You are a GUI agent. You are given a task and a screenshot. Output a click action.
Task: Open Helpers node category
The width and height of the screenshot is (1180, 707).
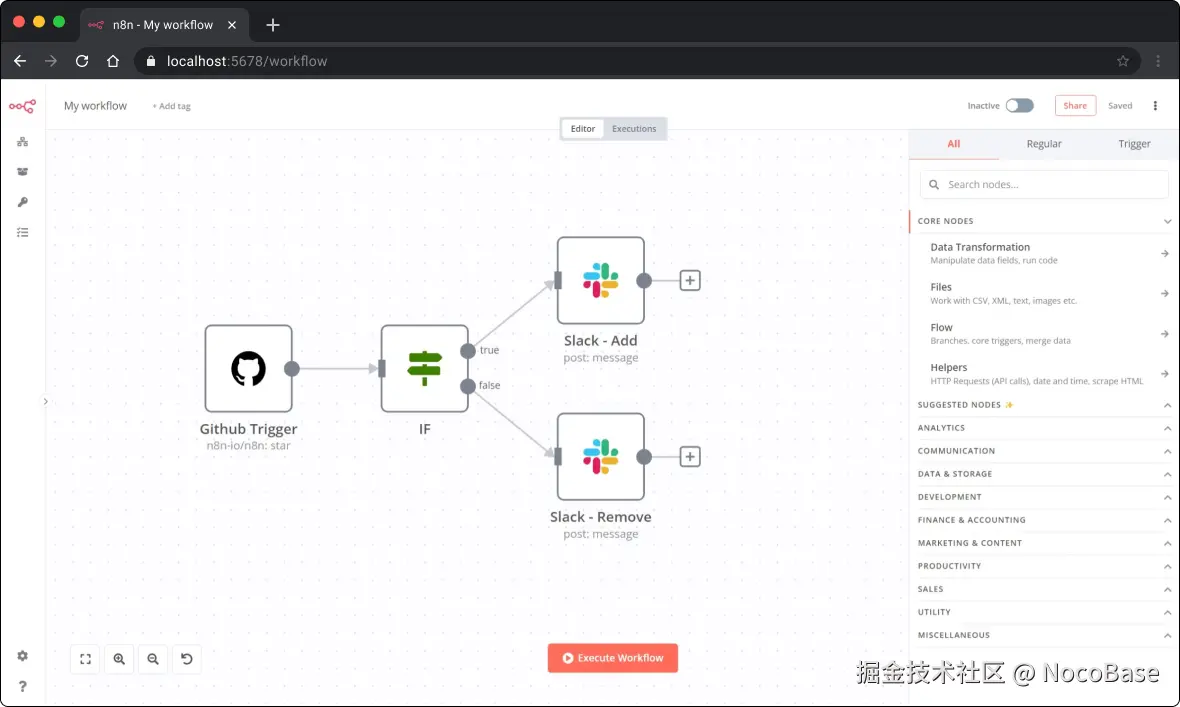[x=1044, y=373]
